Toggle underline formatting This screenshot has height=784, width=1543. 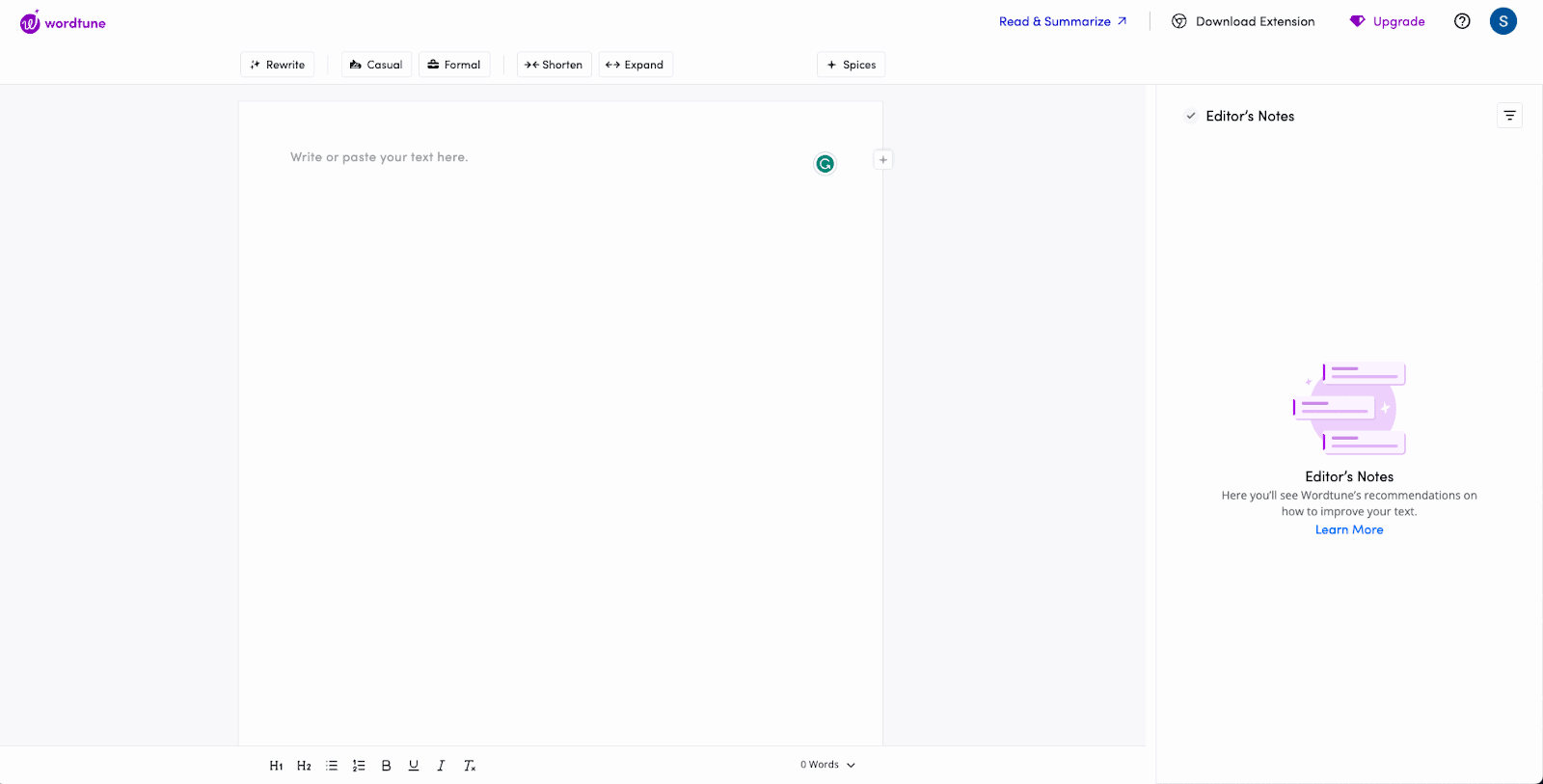414,766
